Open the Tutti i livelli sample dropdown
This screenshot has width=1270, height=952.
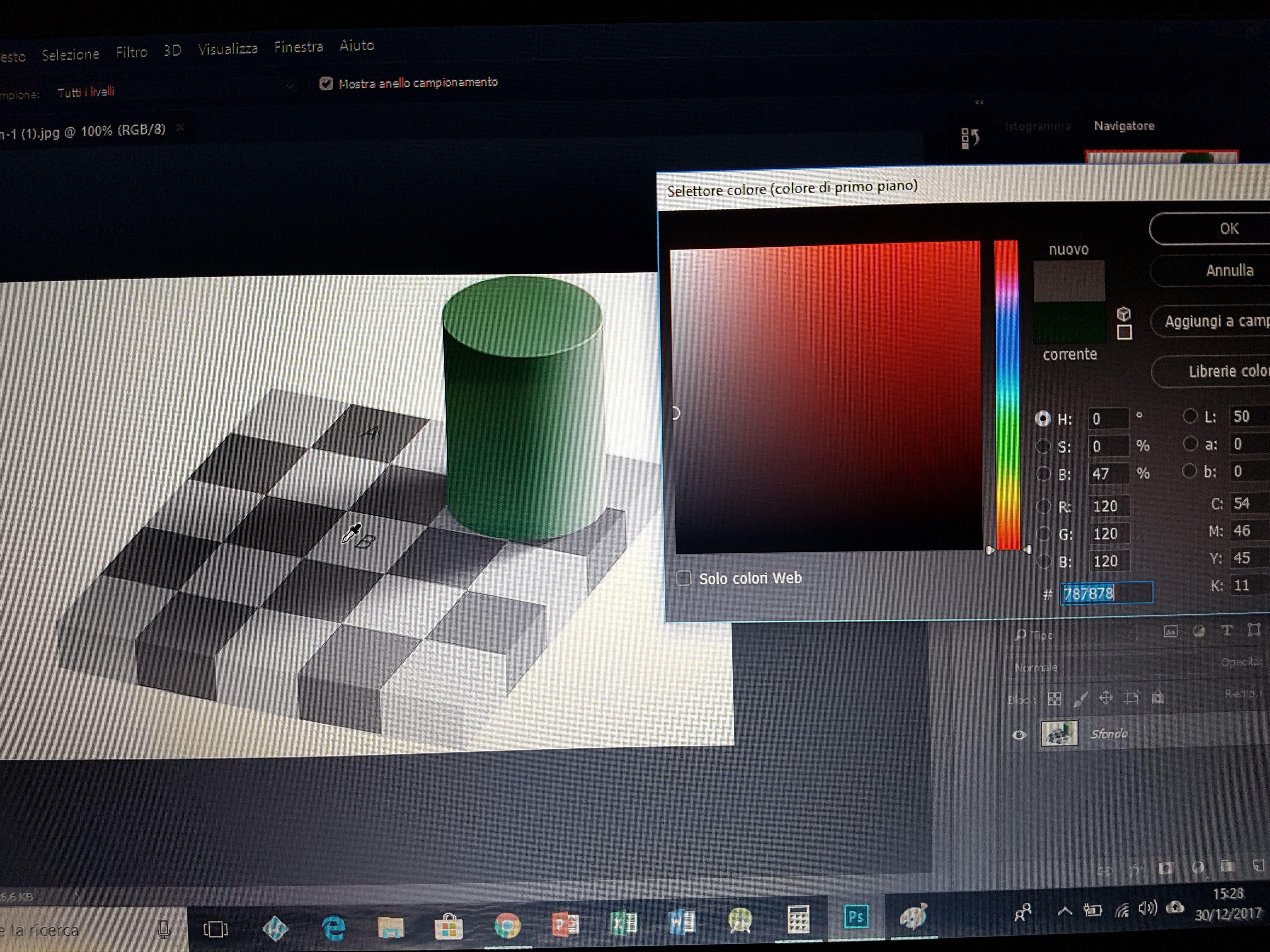click(x=175, y=89)
